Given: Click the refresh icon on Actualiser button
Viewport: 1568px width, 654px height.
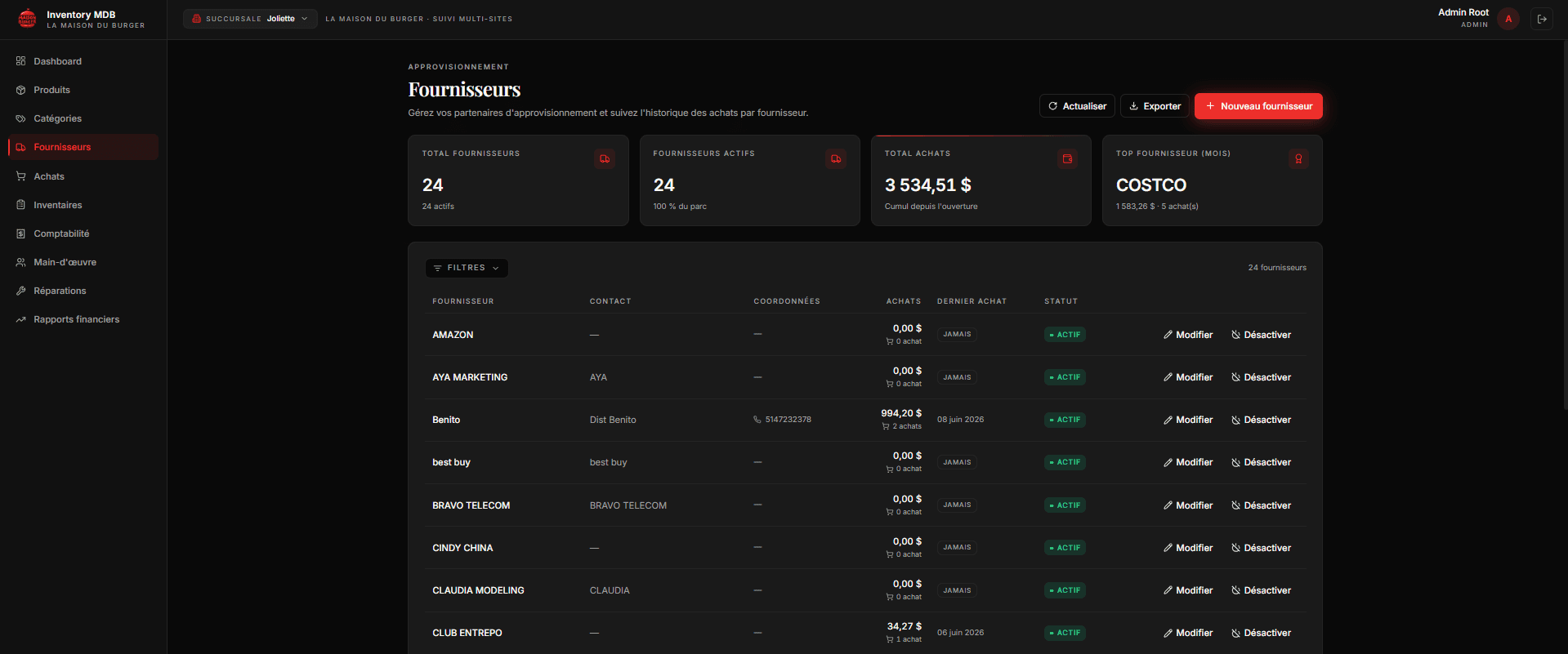Looking at the screenshot, I should 1053,106.
